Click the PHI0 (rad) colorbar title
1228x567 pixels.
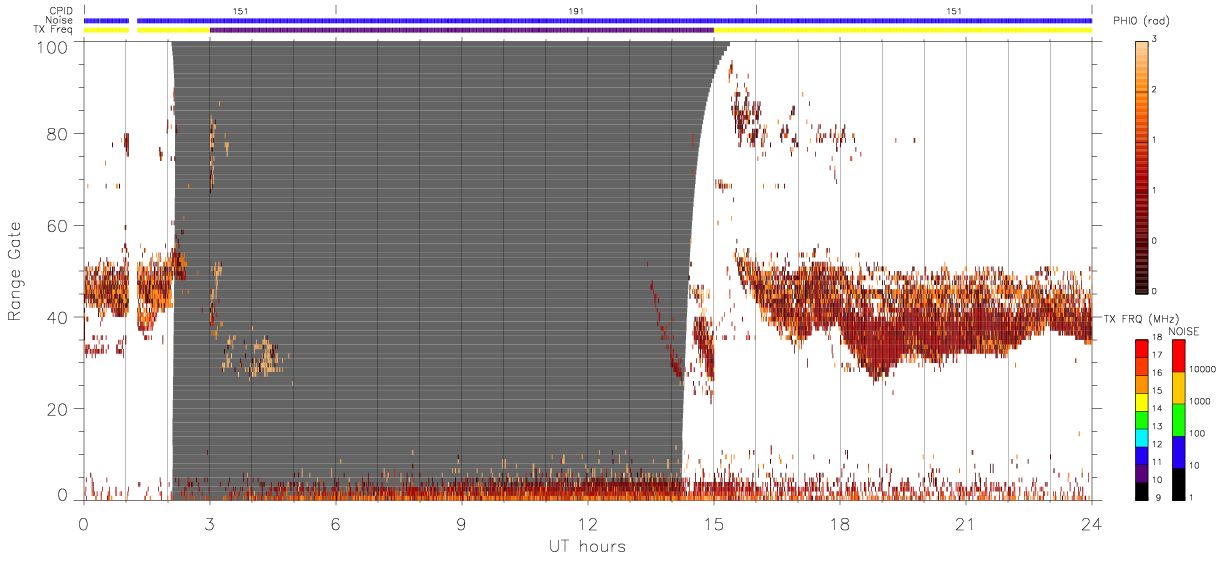(x=1142, y=22)
